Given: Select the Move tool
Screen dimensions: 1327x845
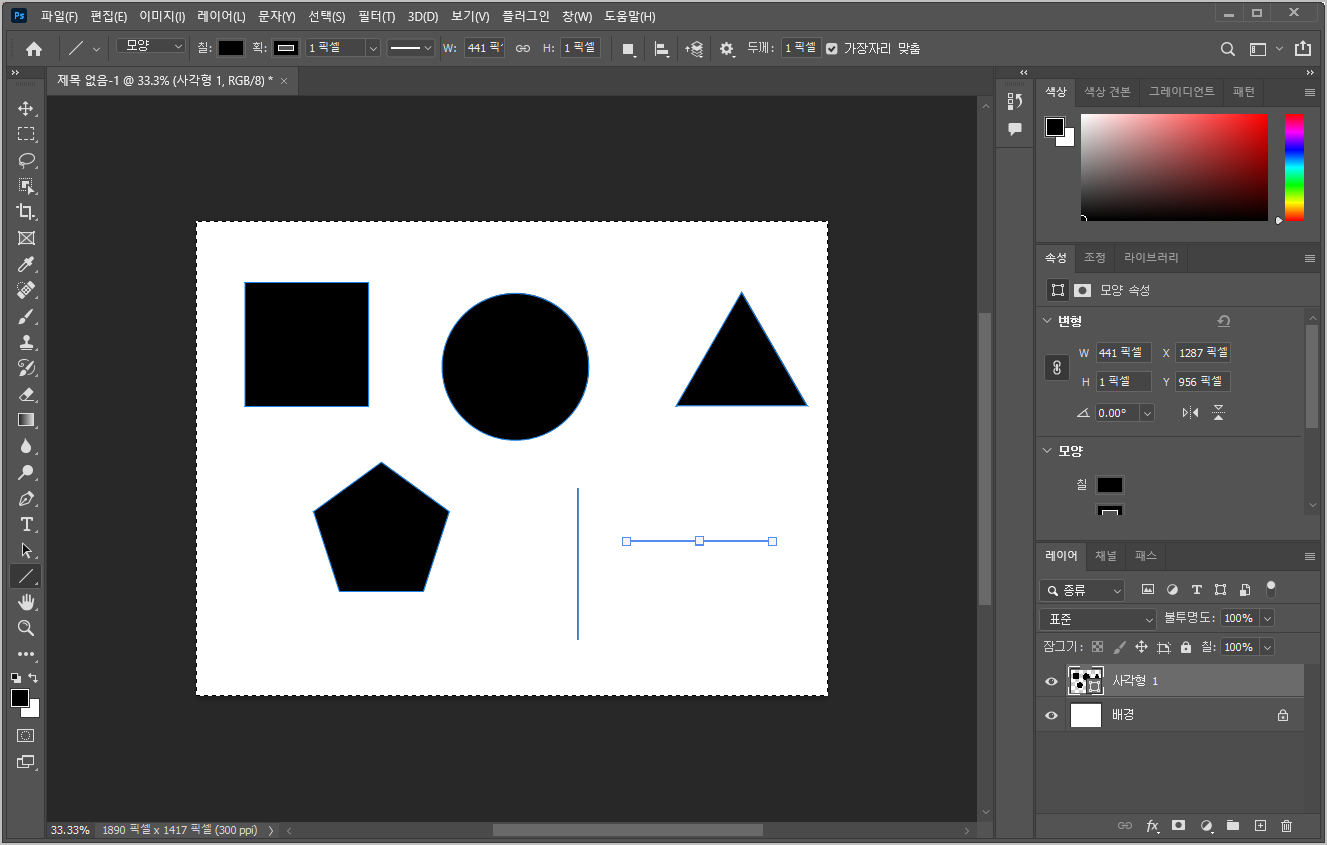Looking at the screenshot, I should [26, 108].
